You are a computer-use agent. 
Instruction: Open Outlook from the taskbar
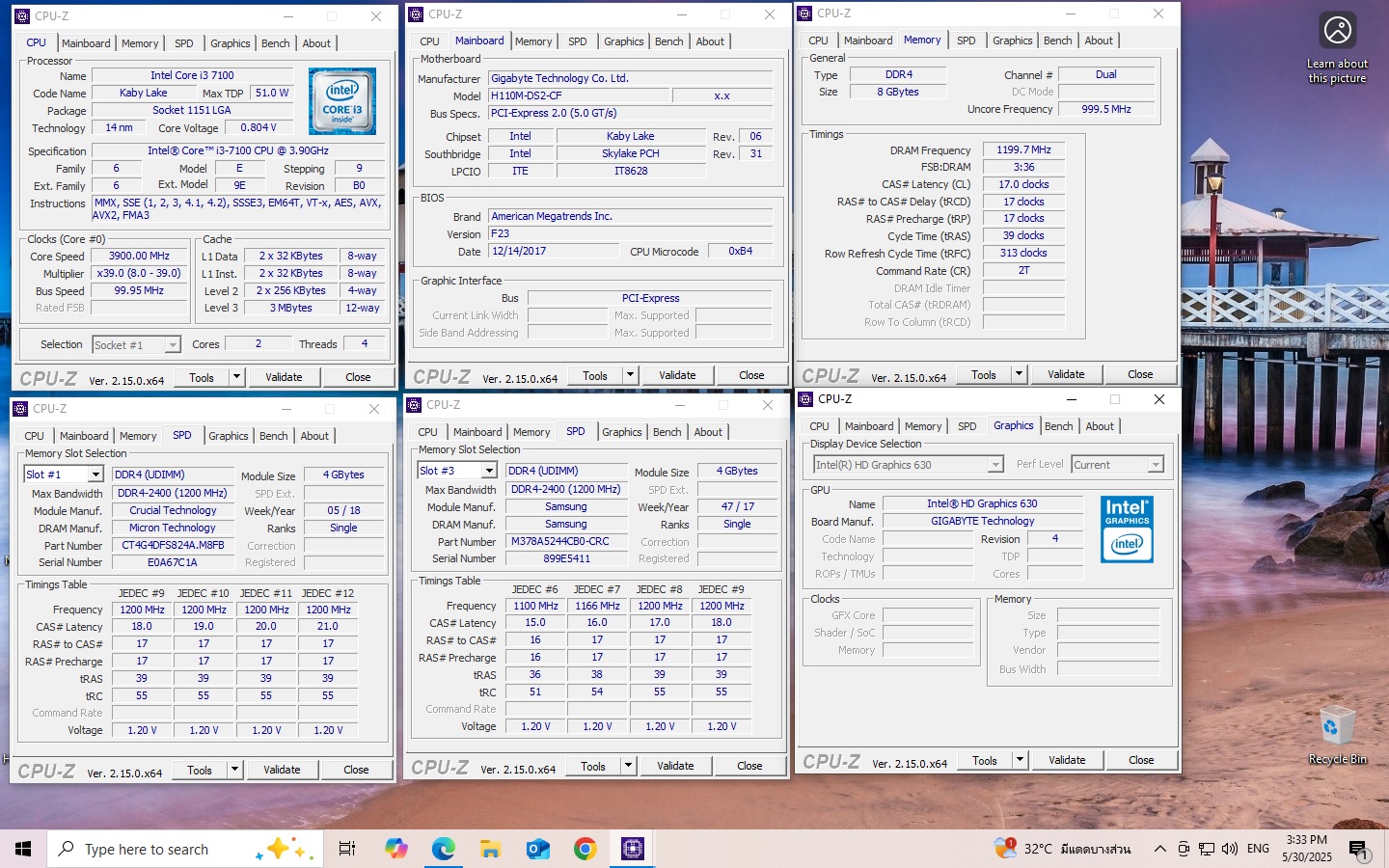pyautogui.click(x=537, y=849)
